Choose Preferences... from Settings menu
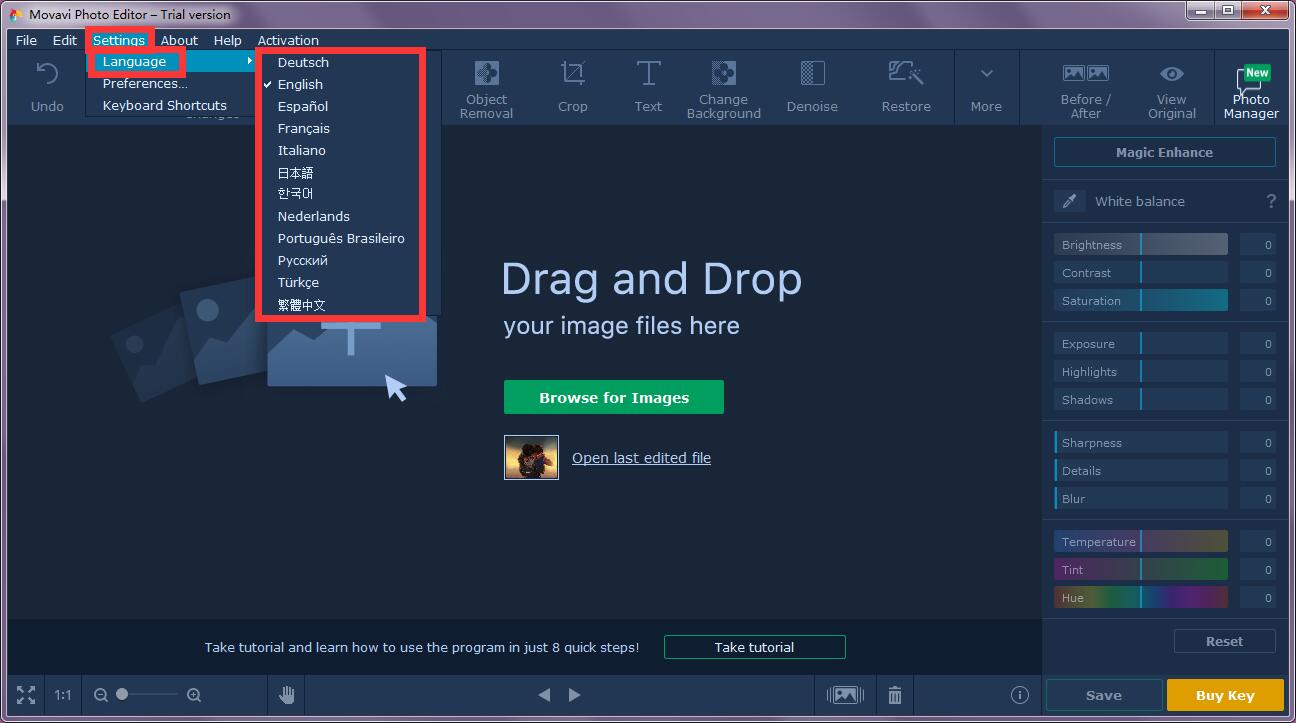 coord(145,83)
